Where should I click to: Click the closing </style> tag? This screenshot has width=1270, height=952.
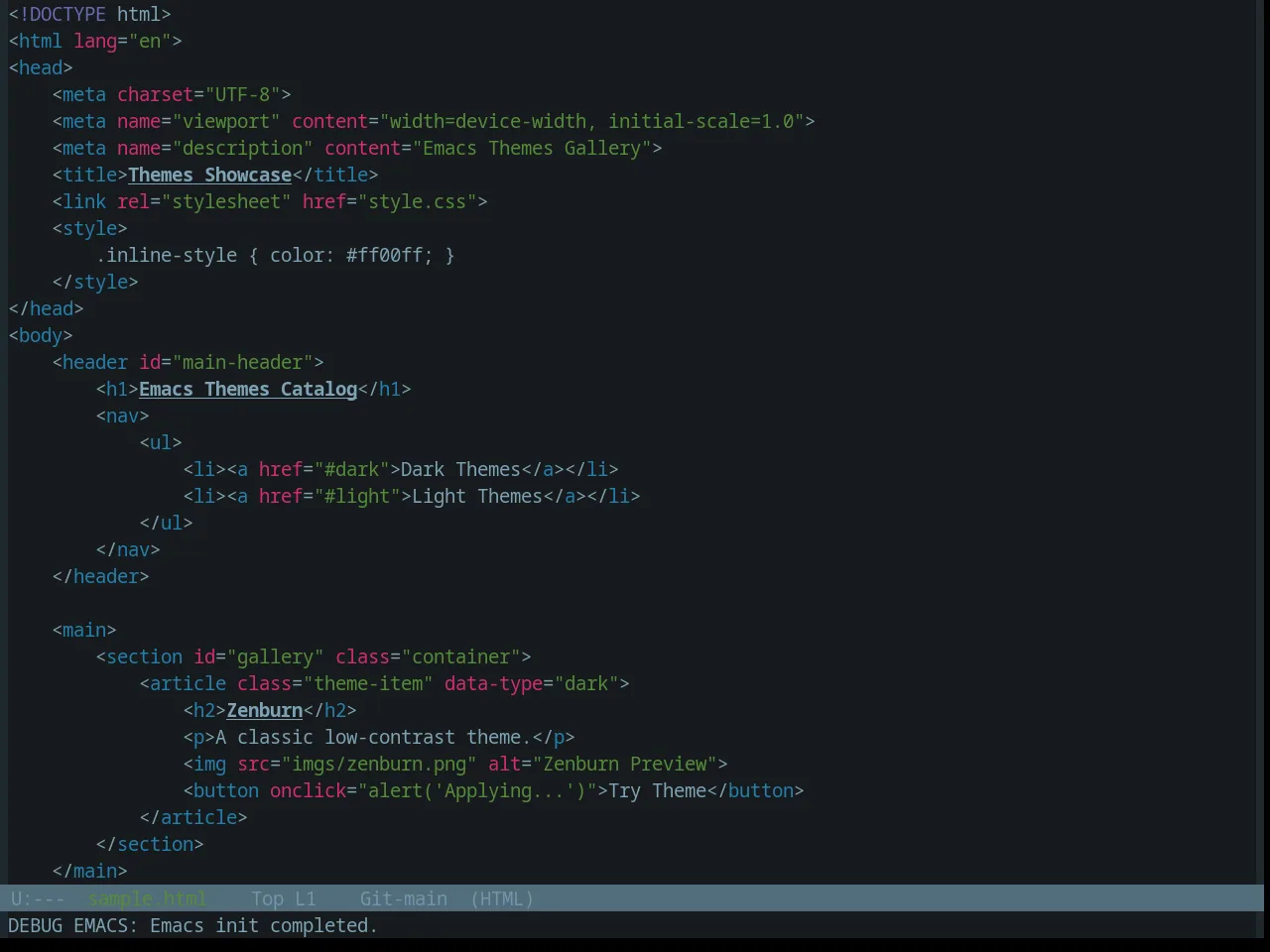tap(95, 282)
